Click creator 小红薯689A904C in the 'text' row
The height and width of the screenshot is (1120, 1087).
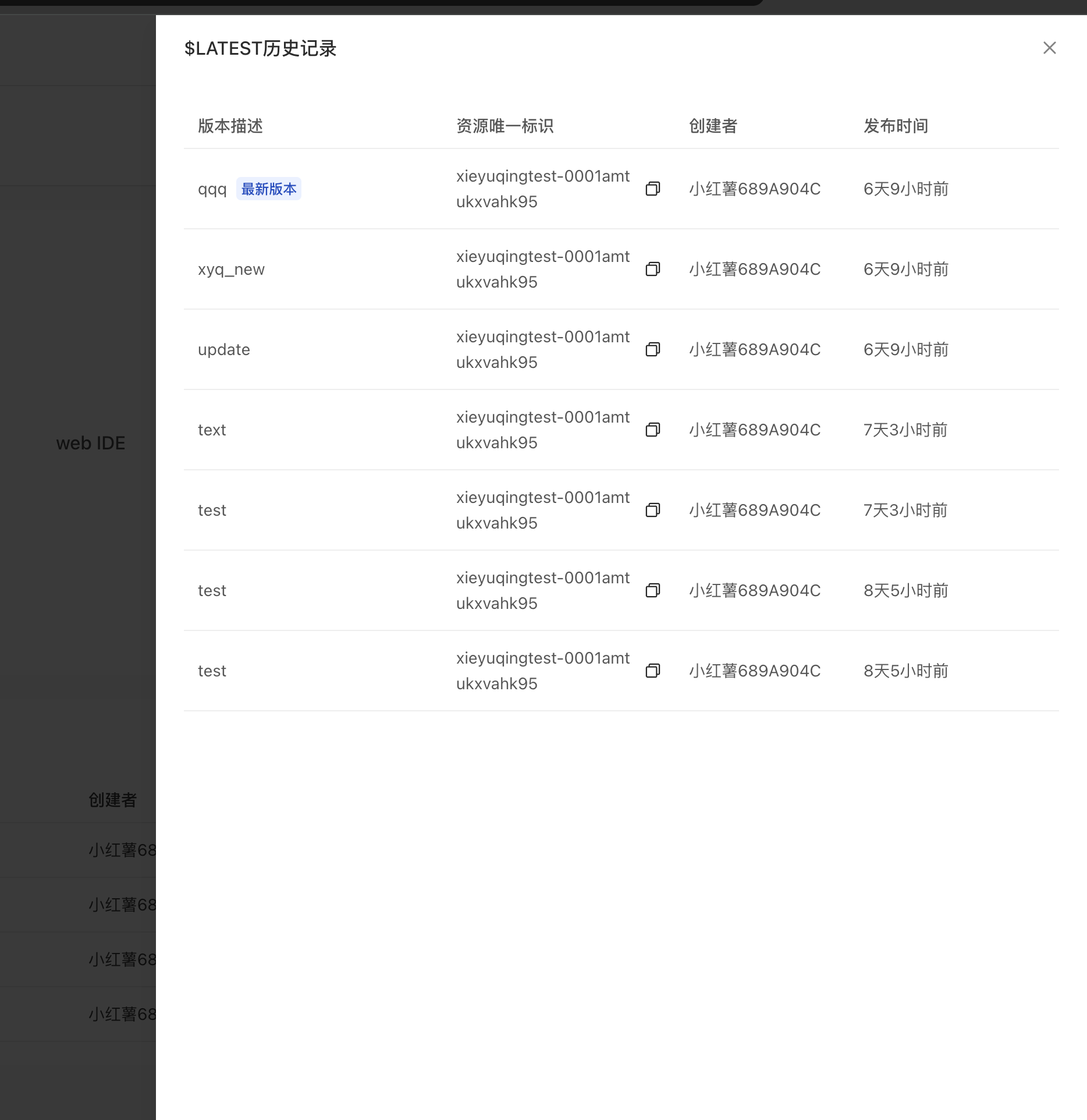point(755,430)
